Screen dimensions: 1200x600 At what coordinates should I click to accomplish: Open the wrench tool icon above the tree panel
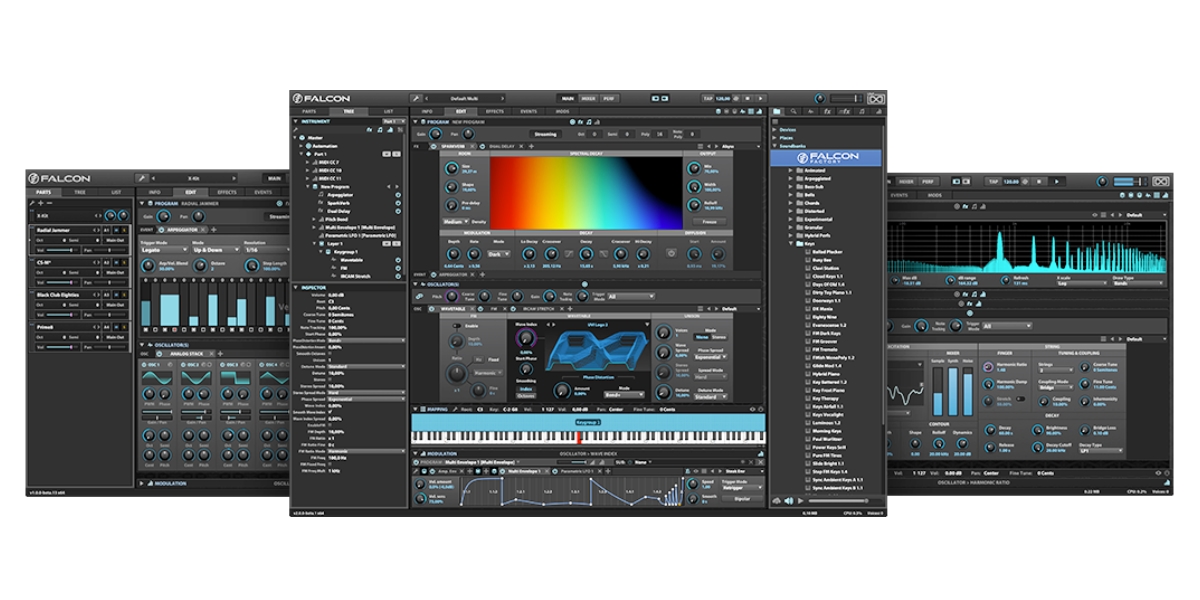click(x=293, y=130)
